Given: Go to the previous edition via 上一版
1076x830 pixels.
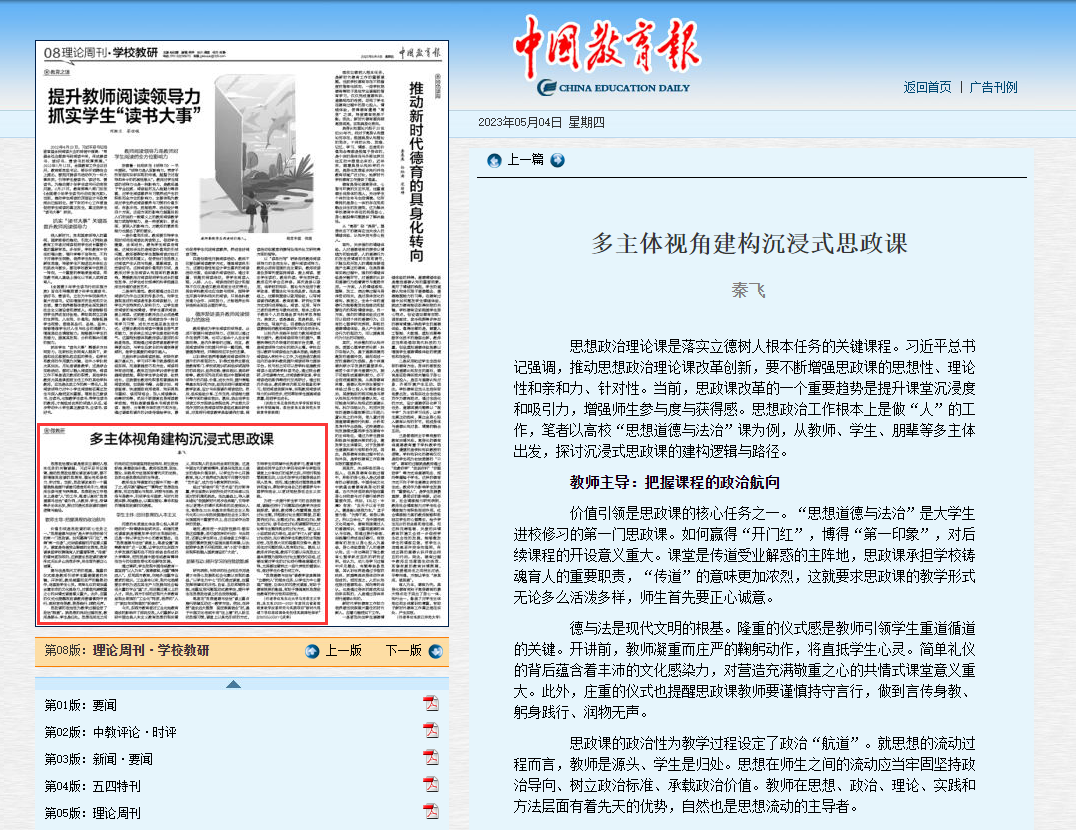Looking at the screenshot, I should 343,650.
